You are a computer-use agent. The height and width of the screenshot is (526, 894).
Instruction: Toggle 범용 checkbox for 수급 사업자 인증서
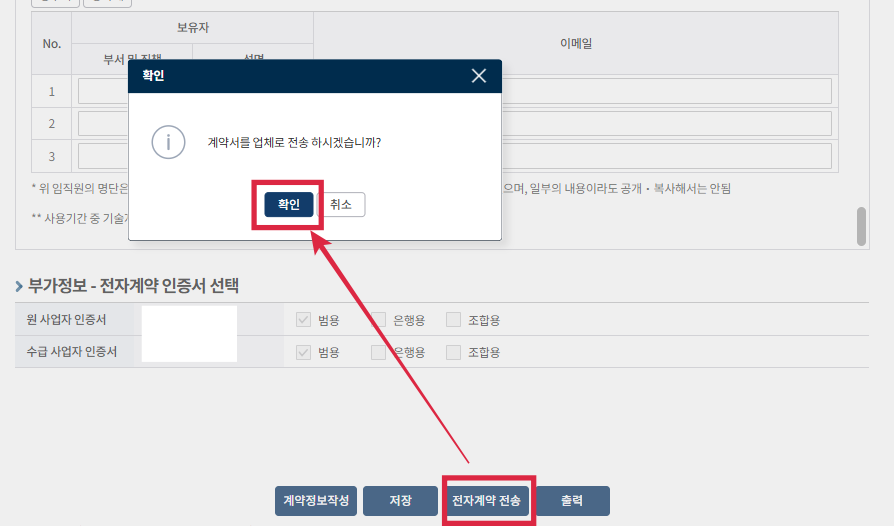tap(303, 352)
